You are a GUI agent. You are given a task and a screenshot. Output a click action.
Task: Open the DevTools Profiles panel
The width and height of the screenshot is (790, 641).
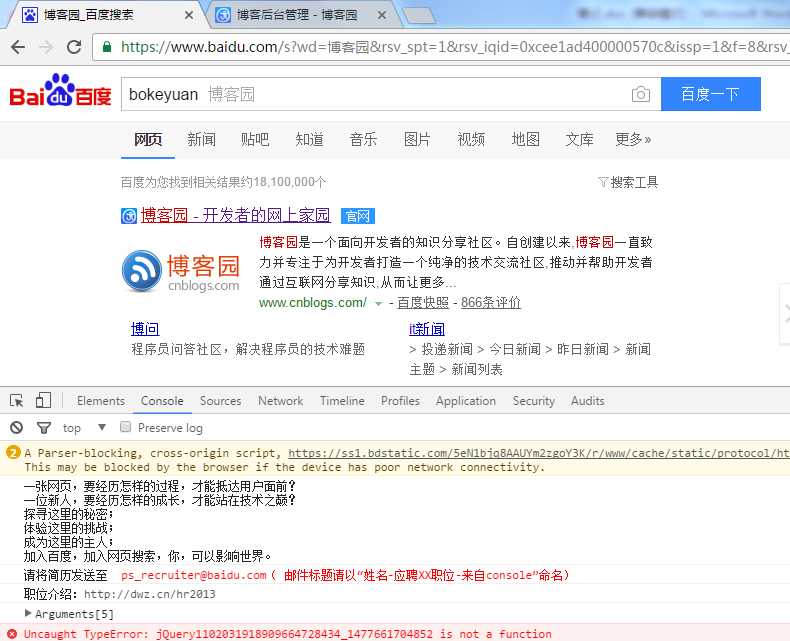[401, 401]
